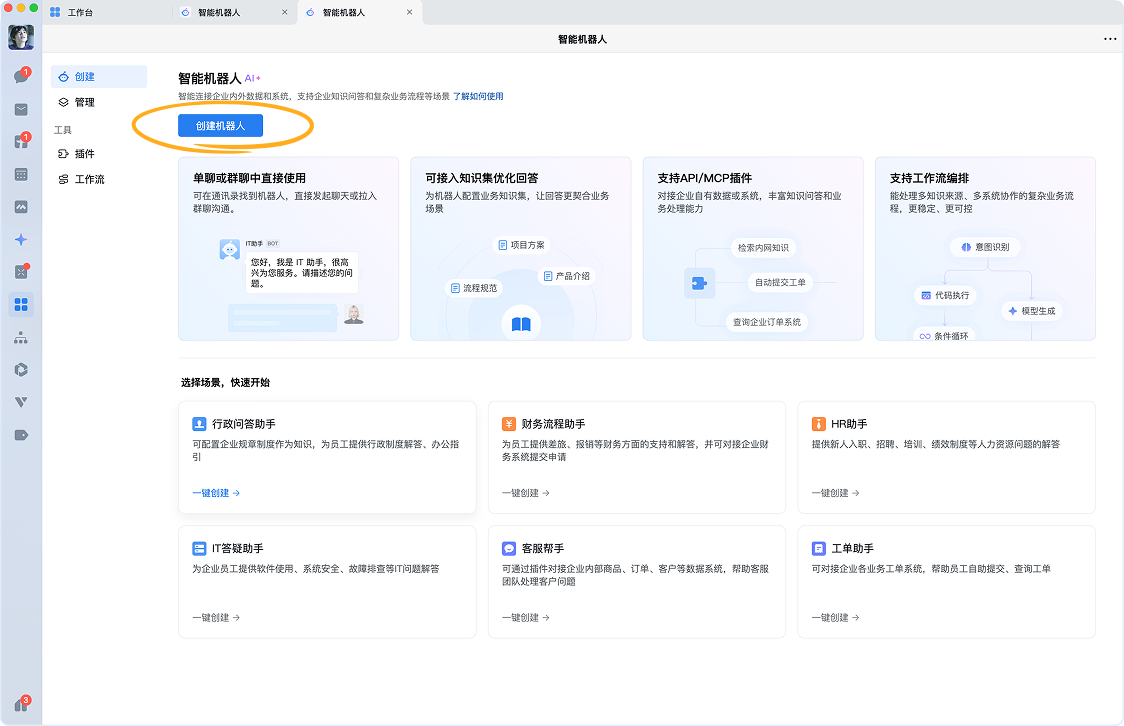Open the workbench grid icon in sidebar
The height and width of the screenshot is (726, 1124).
point(21,304)
